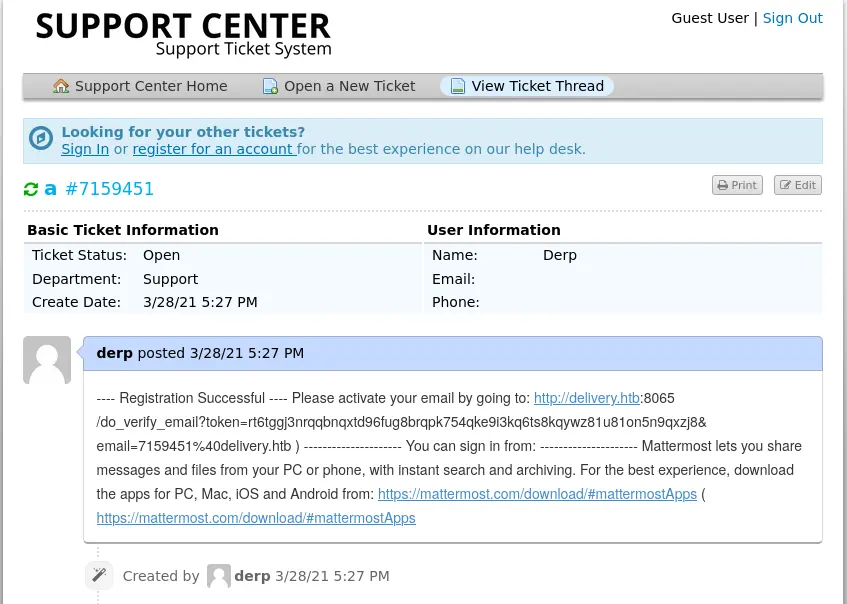Click the Sign Out link
This screenshot has height=604, width=847.
pyautogui.click(x=792, y=18)
